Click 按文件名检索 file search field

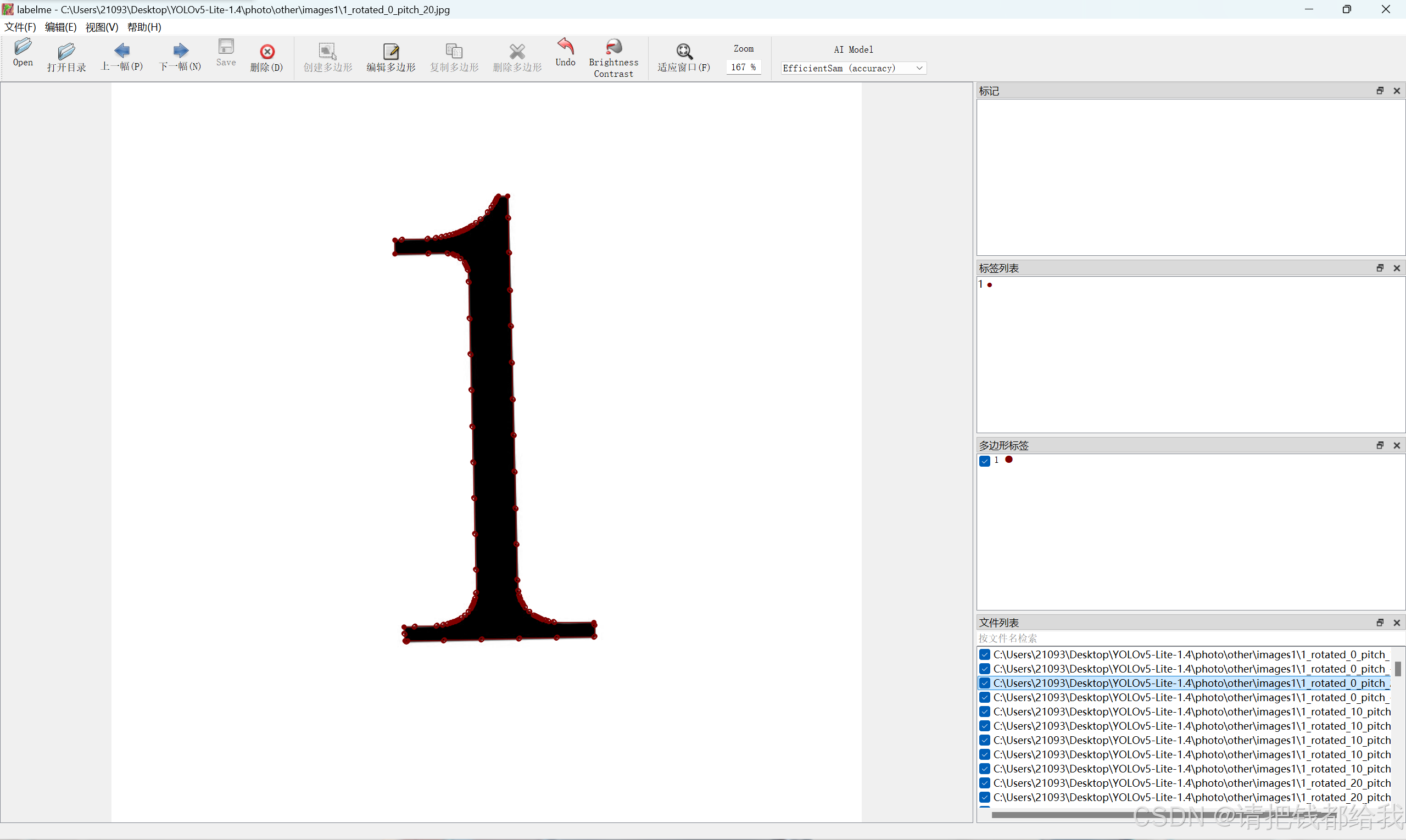coord(1190,639)
